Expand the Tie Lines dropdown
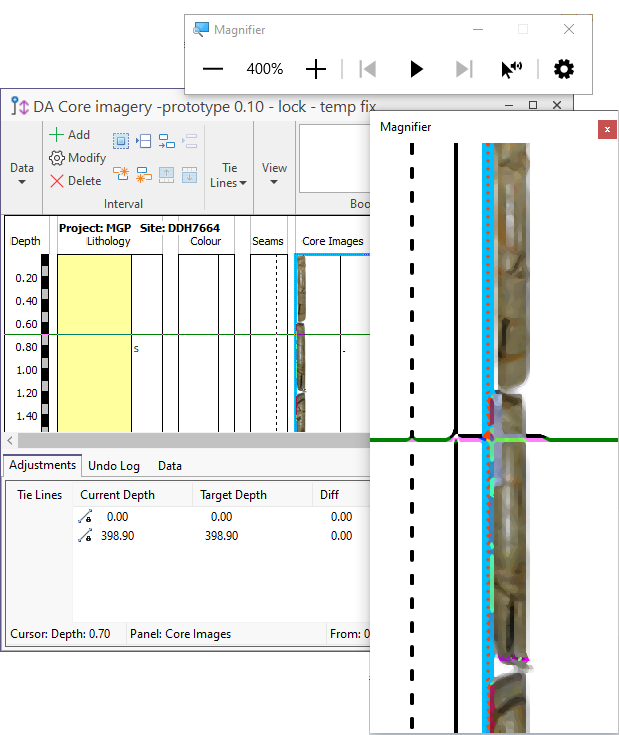Viewport: 619px width, 735px height. [229, 175]
